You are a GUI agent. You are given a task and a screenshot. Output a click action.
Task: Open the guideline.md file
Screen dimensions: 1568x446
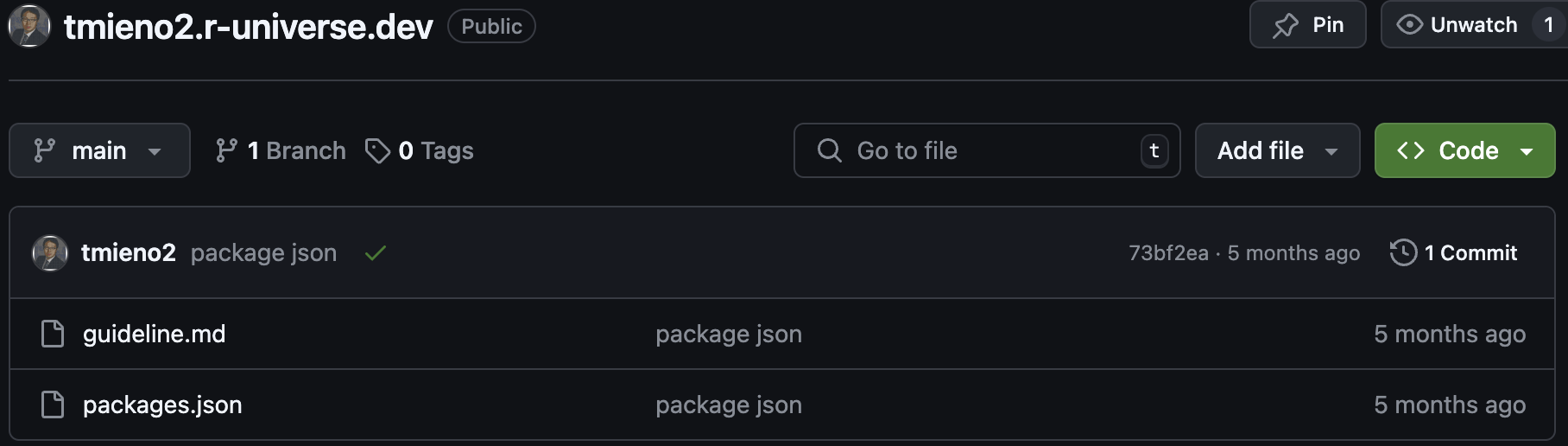pyautogui.click(x=154, y=334)
